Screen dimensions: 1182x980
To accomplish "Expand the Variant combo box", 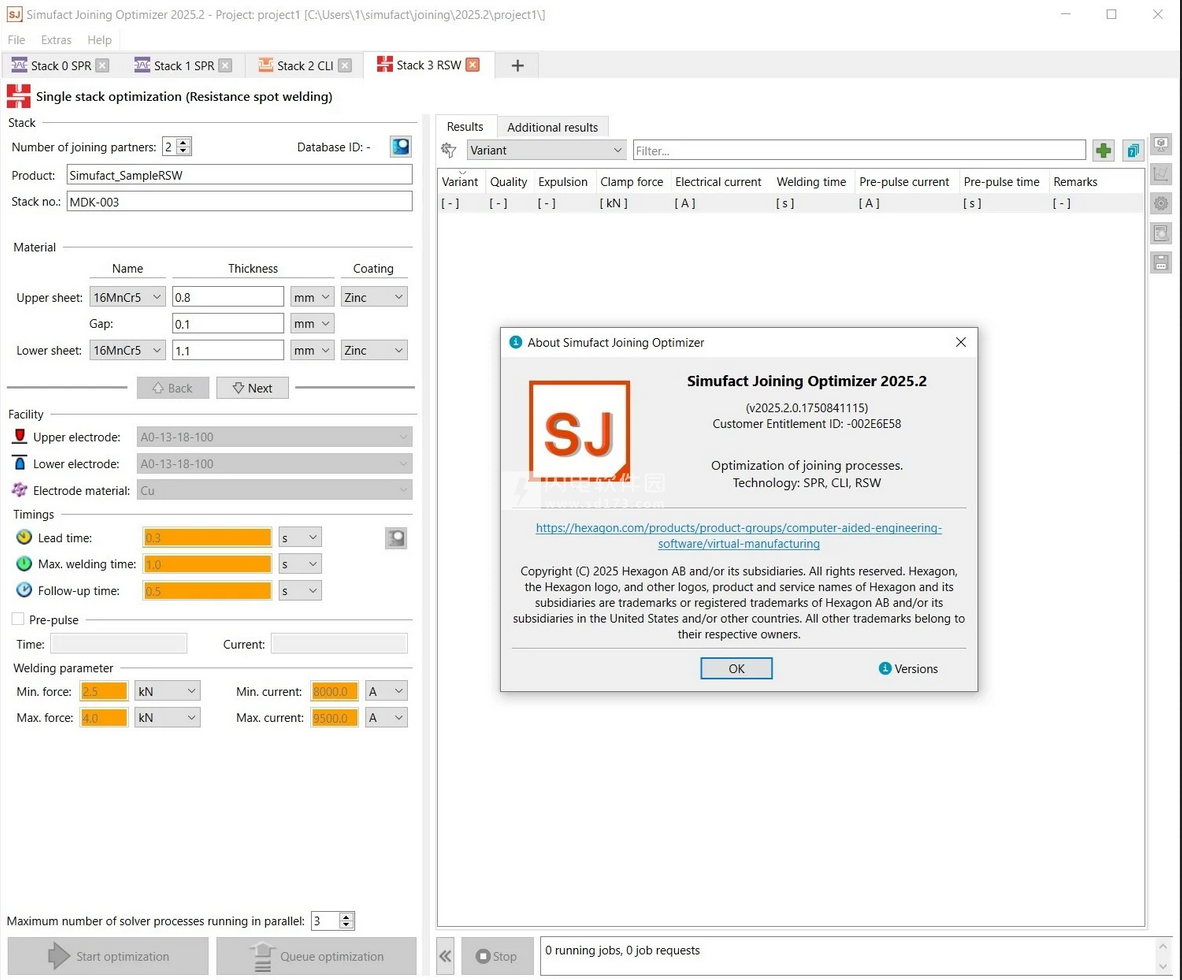I will pos(546,150).
